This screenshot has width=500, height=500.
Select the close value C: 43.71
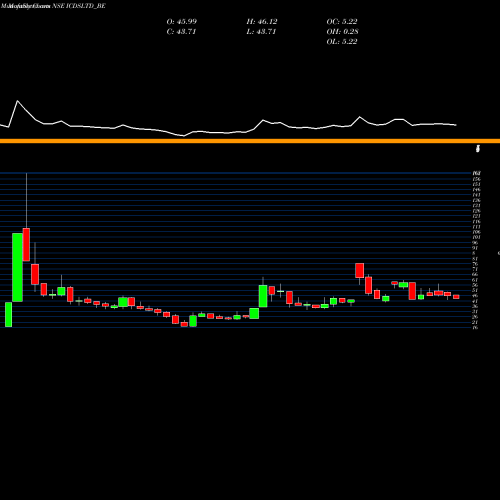coord(182,32)
